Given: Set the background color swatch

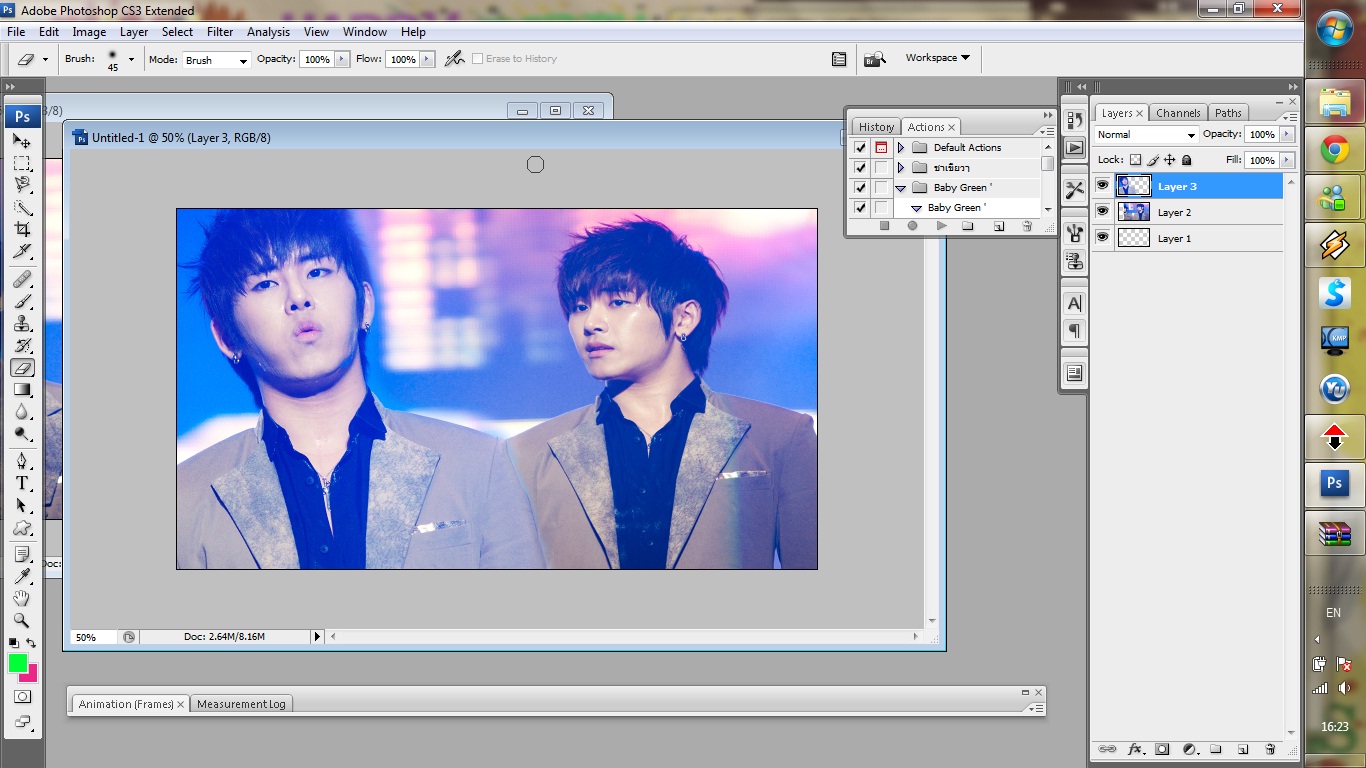Looking at the screenshot, I should (x=31, y=674).
